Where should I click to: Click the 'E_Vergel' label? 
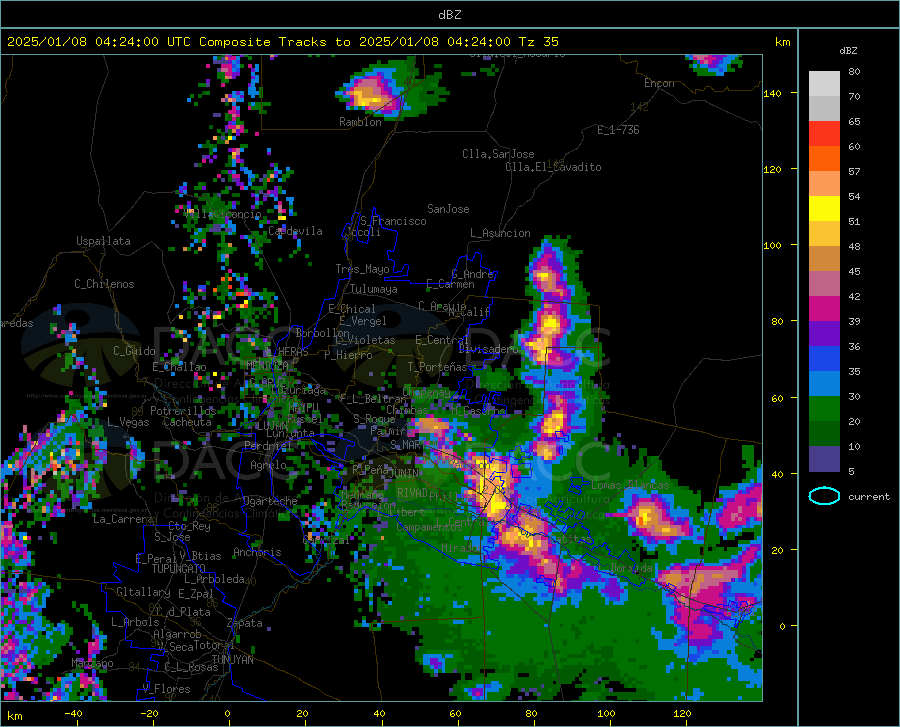(x=363, y=321)
